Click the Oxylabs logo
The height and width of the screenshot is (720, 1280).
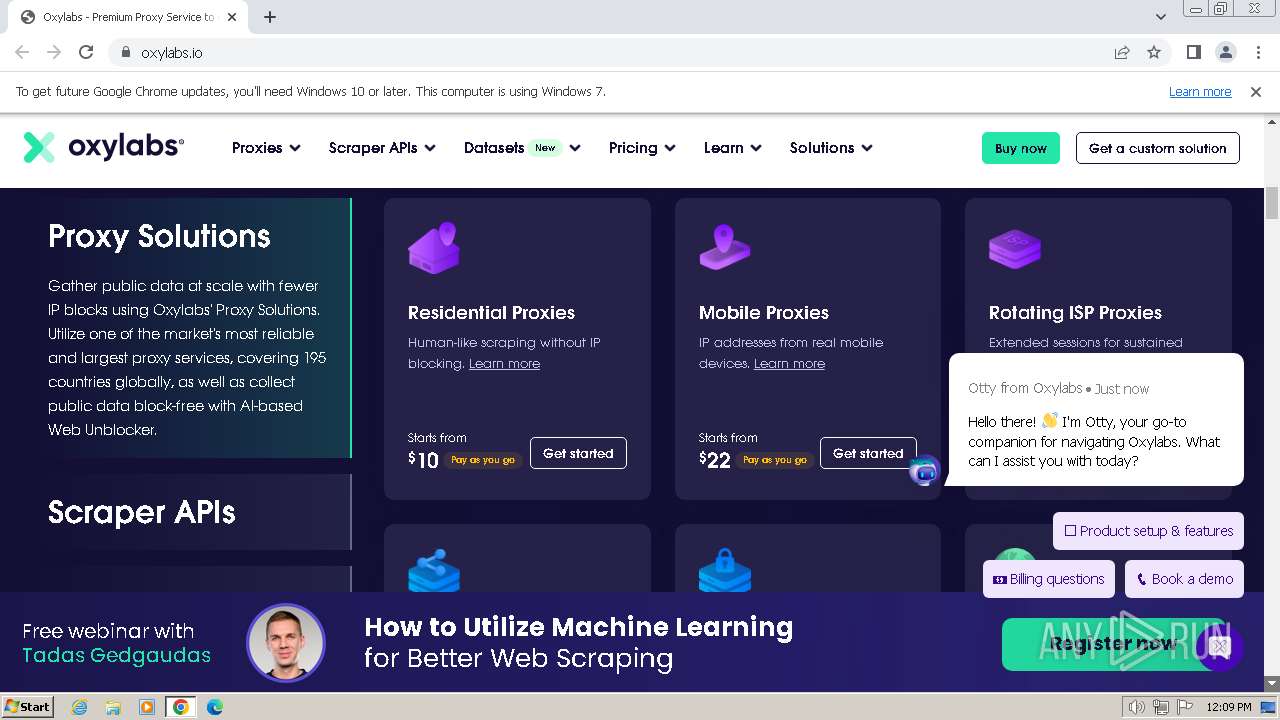(x=104, y=147)
